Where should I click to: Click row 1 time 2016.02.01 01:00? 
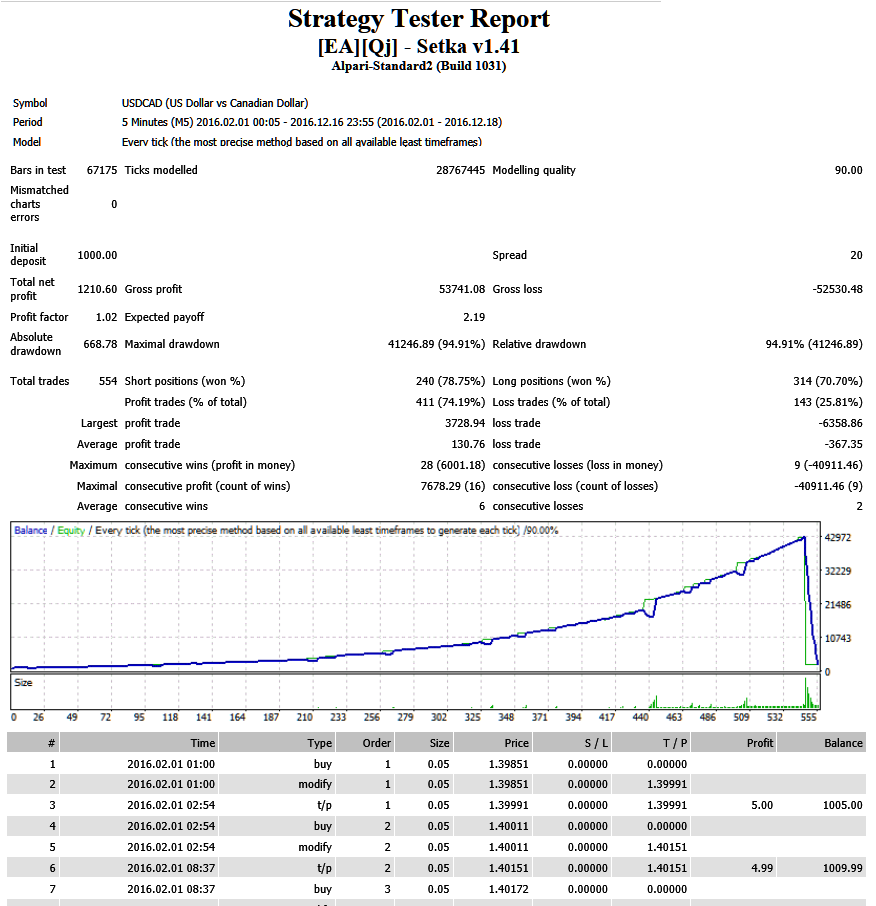(x=171, y=764)
